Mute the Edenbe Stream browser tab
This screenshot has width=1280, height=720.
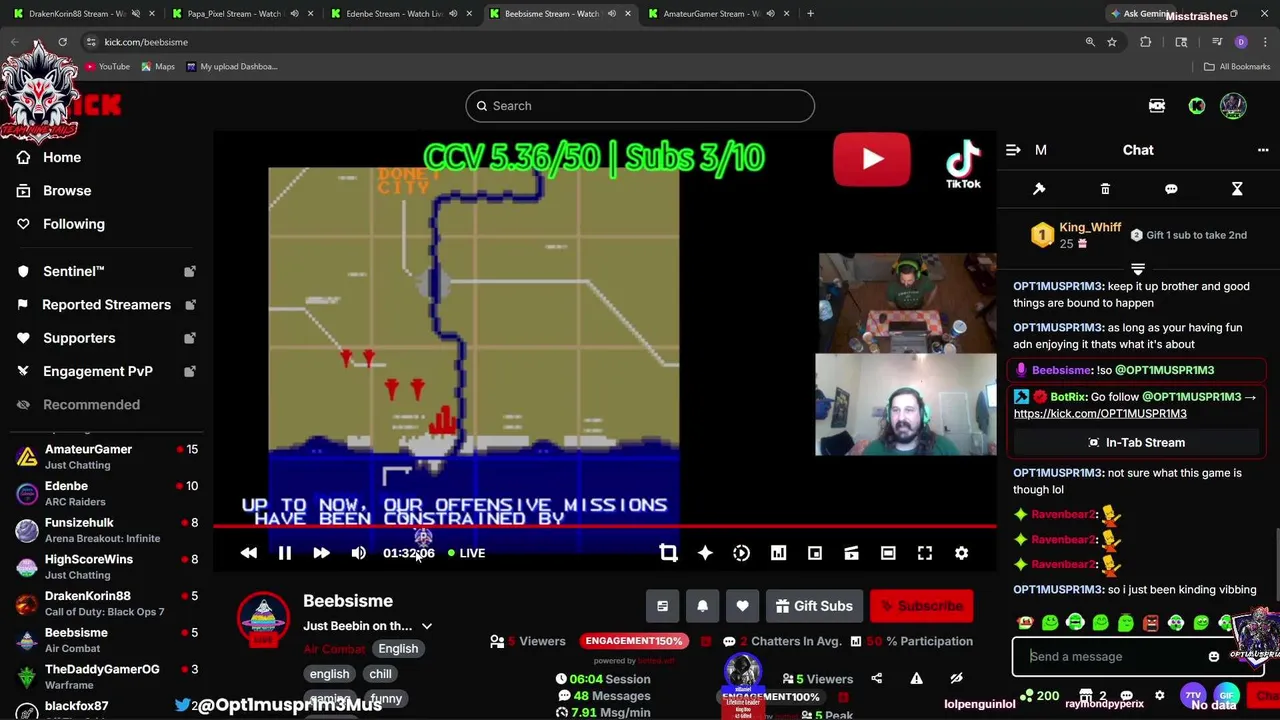click(x=453, y=14)
